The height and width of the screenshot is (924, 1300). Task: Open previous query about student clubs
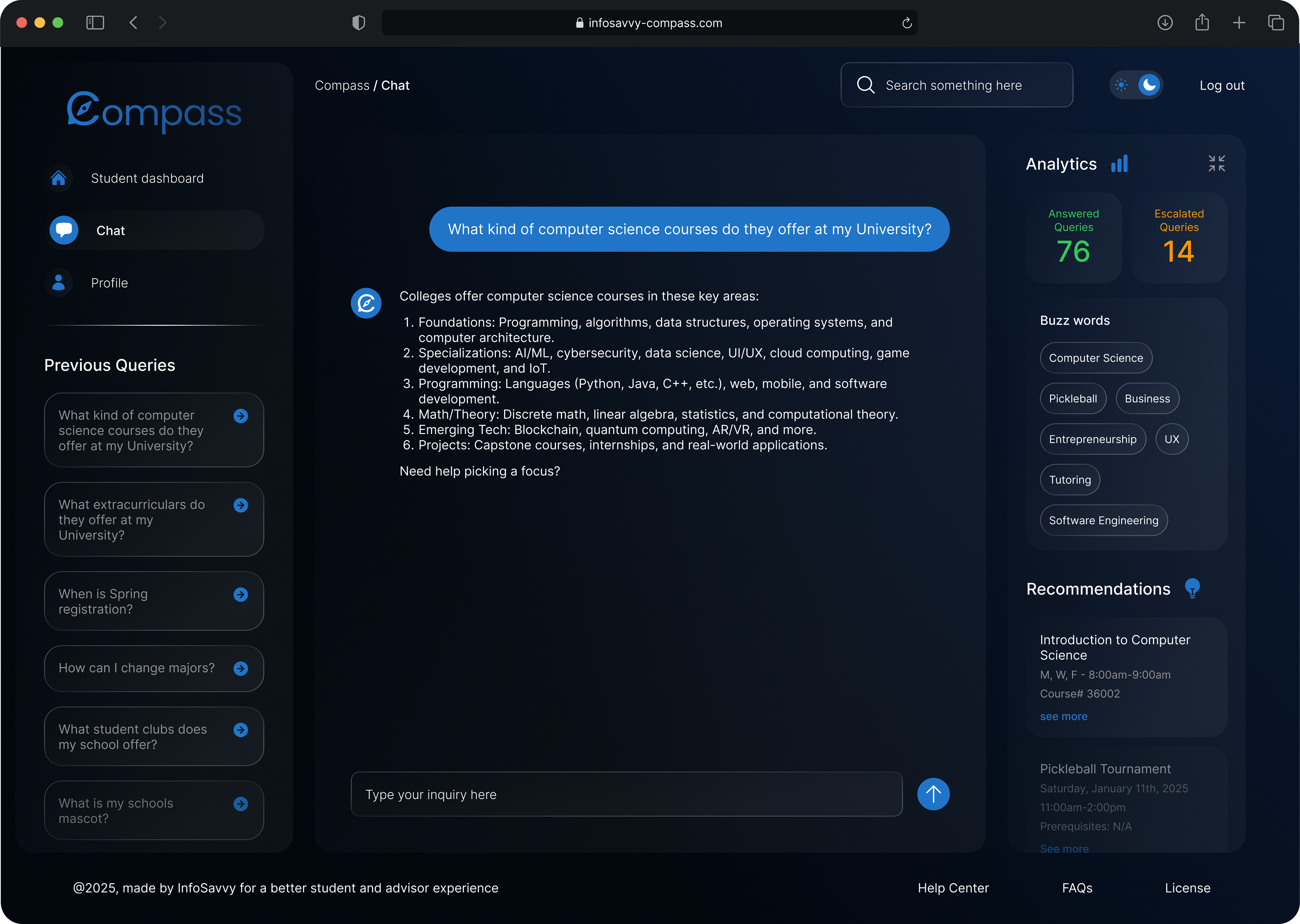pyautogui.click(x=154, y=736)
